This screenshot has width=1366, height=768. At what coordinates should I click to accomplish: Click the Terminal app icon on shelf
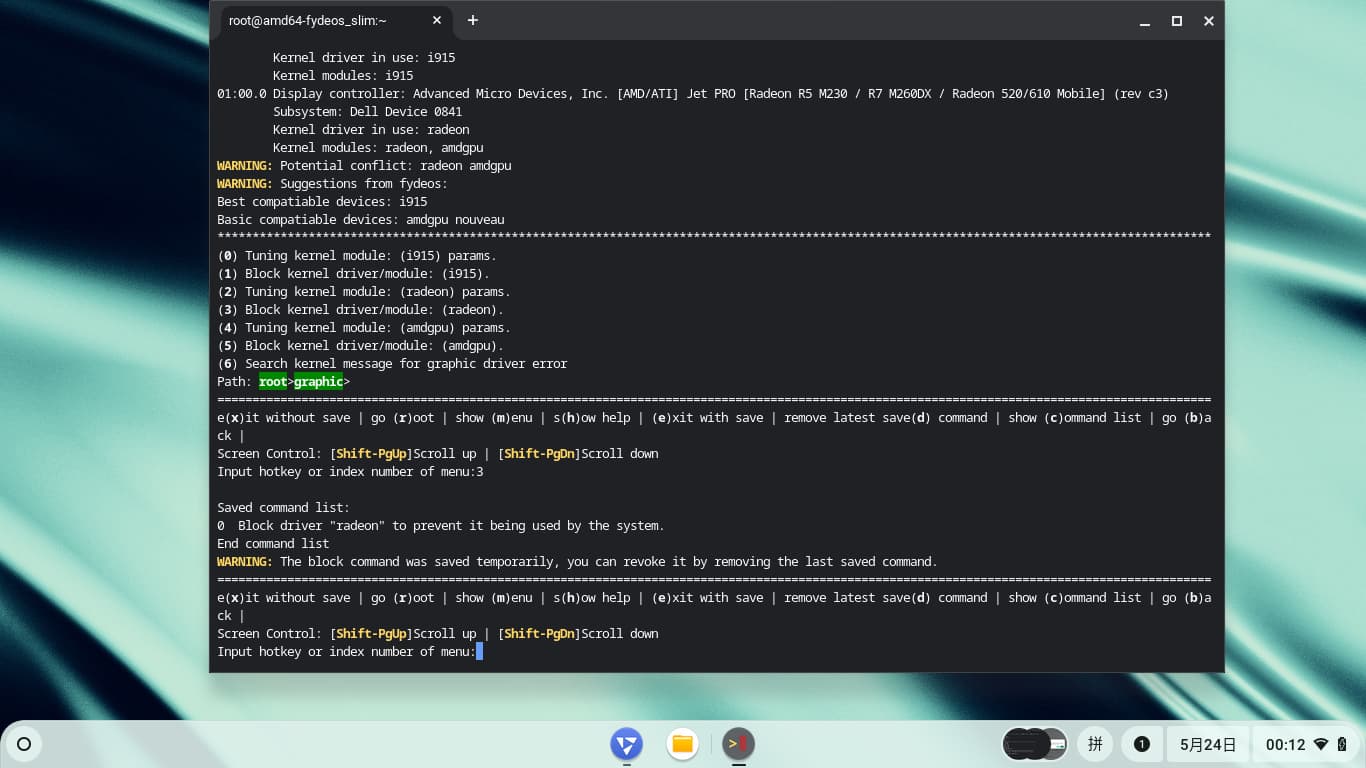point(739,744)
